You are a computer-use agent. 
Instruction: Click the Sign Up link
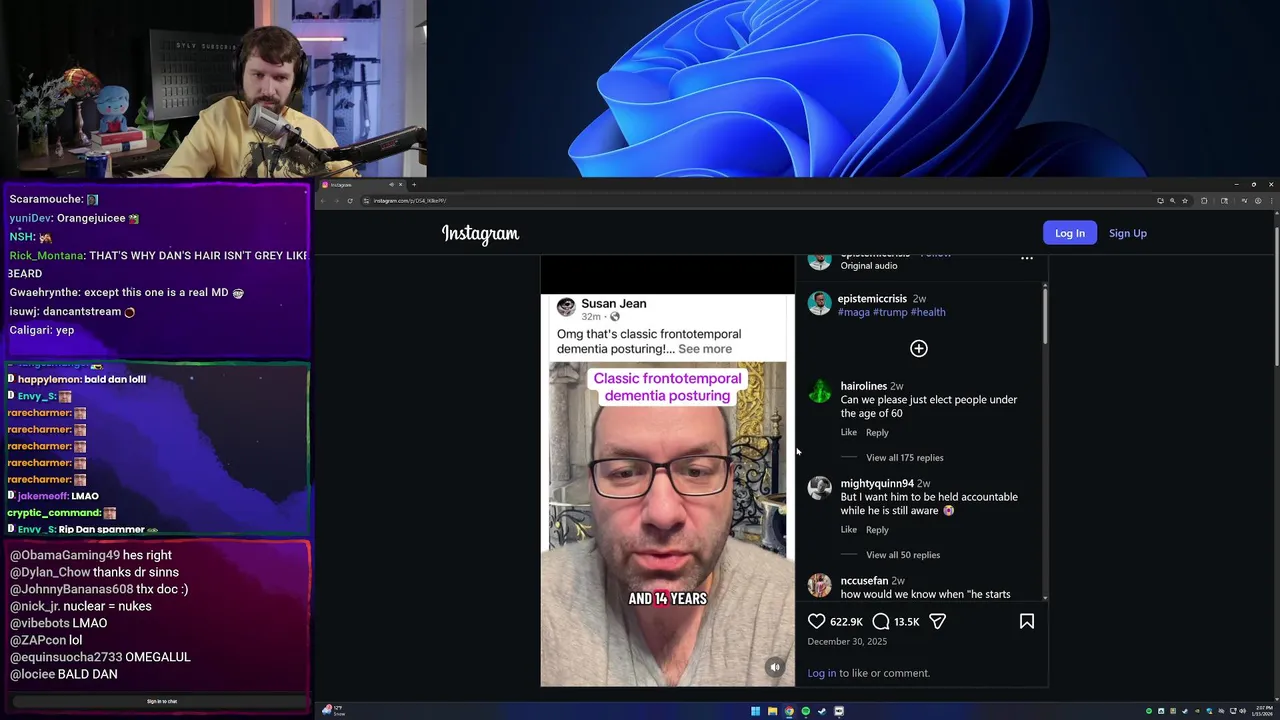[x=1127, y=233]
